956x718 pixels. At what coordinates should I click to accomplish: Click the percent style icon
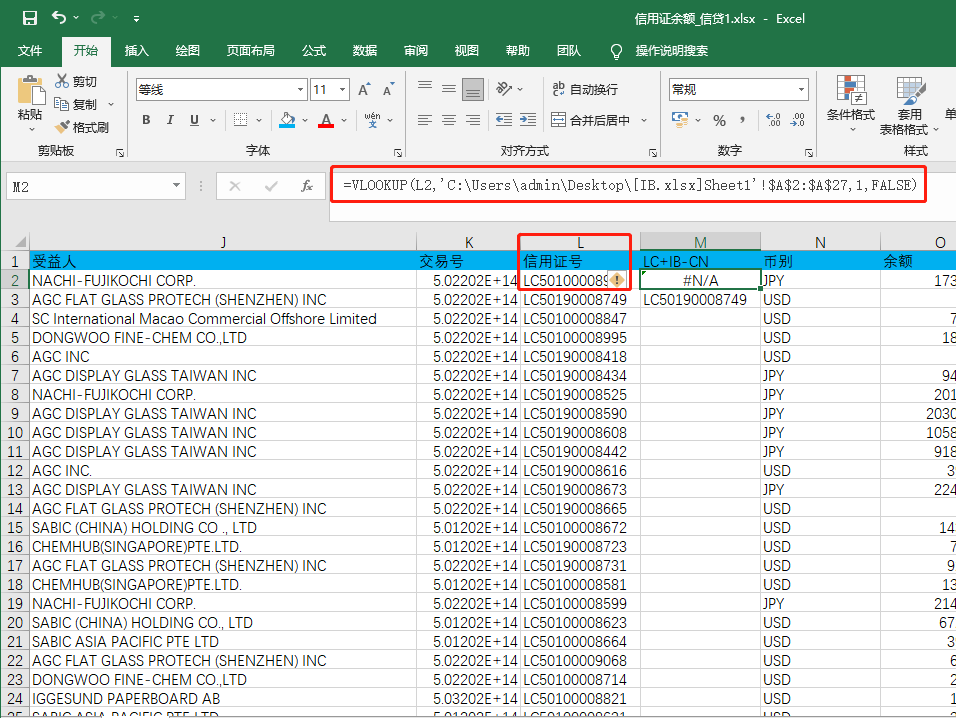tap(718, 120)
